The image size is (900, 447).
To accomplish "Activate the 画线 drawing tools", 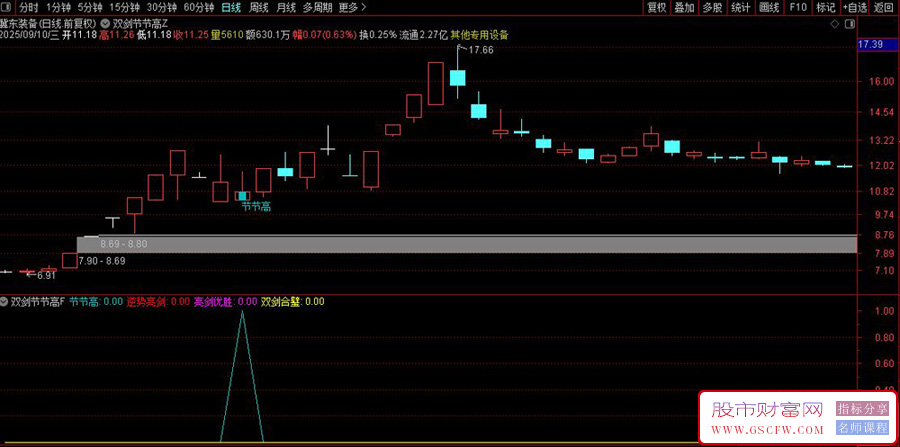I will tap(769, 7).
